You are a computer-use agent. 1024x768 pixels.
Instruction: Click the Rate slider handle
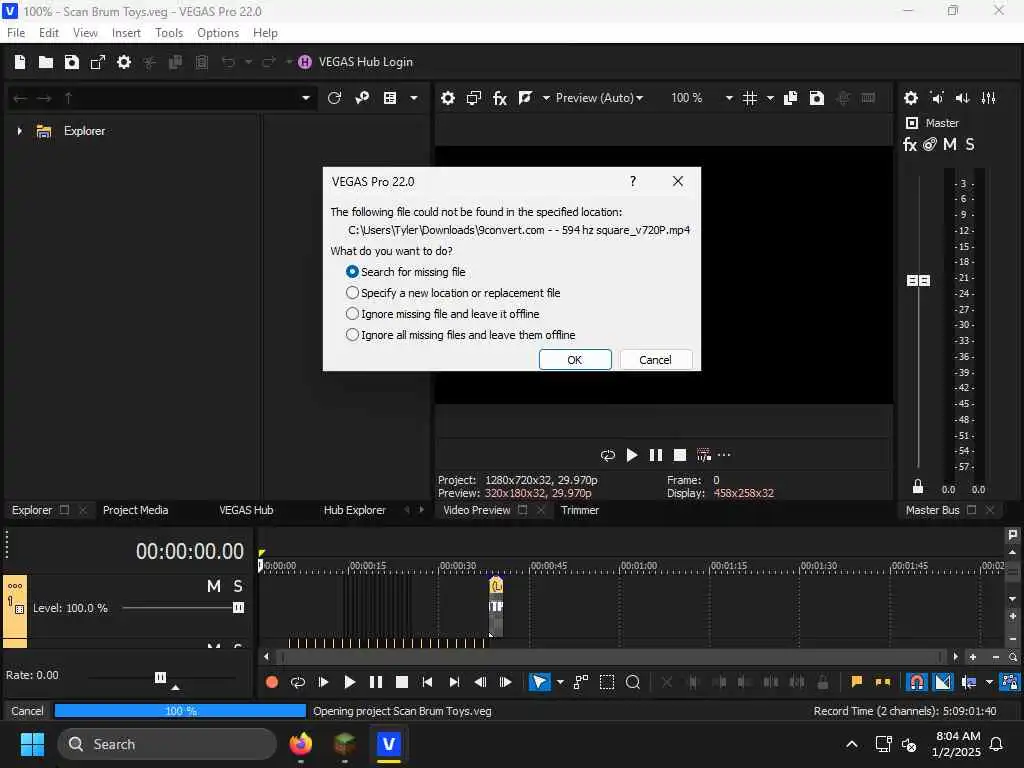pyautogui.click(x=160, y=677)
